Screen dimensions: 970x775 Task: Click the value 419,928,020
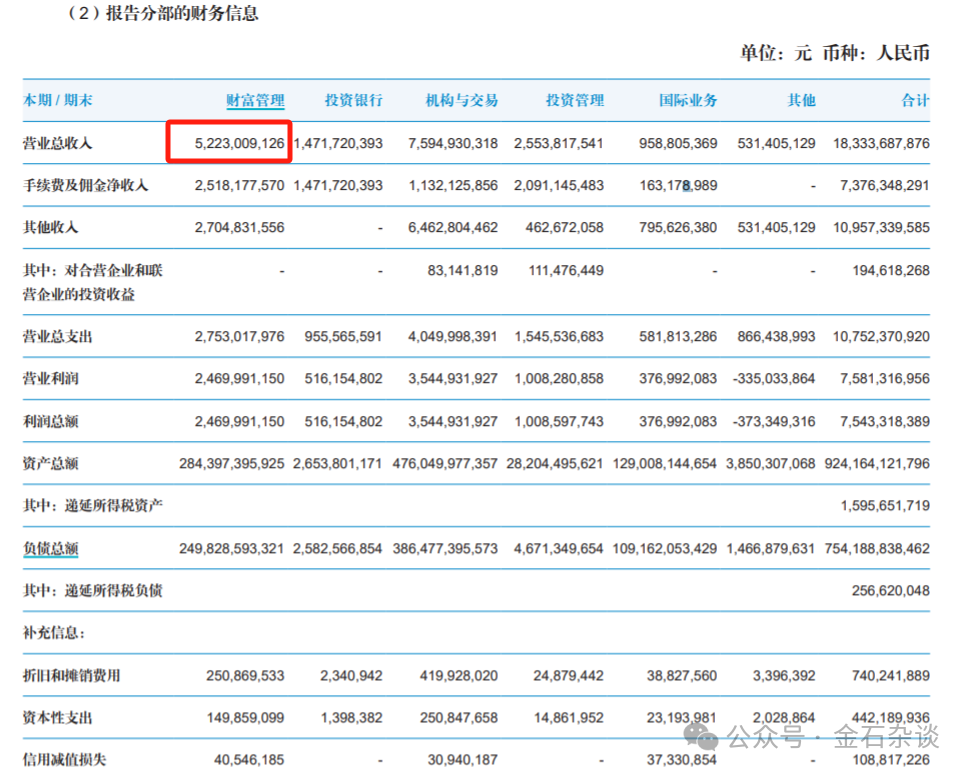point(459,675)
